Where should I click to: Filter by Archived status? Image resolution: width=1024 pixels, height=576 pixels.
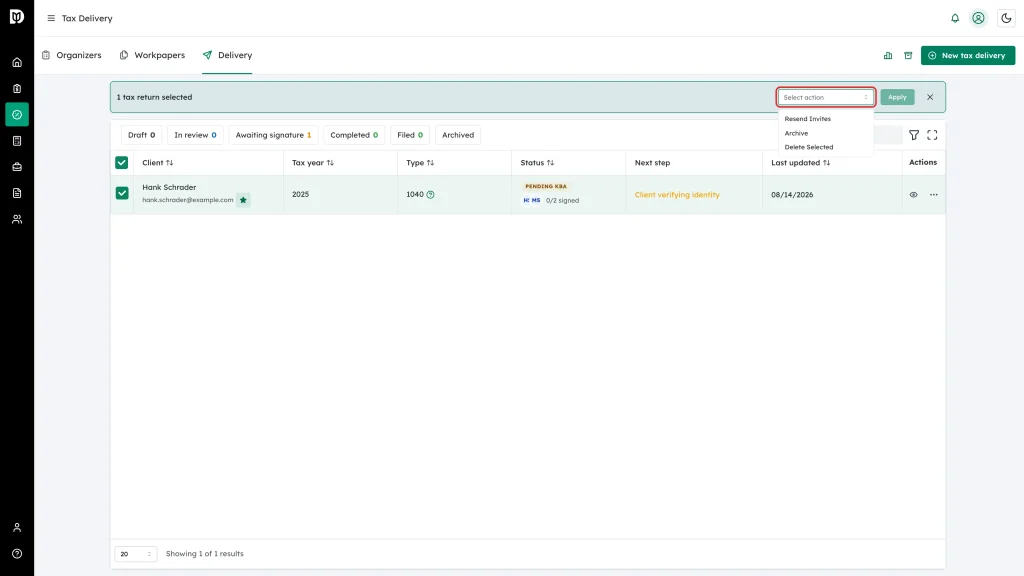pyautogui.click(x=458, y=135)
